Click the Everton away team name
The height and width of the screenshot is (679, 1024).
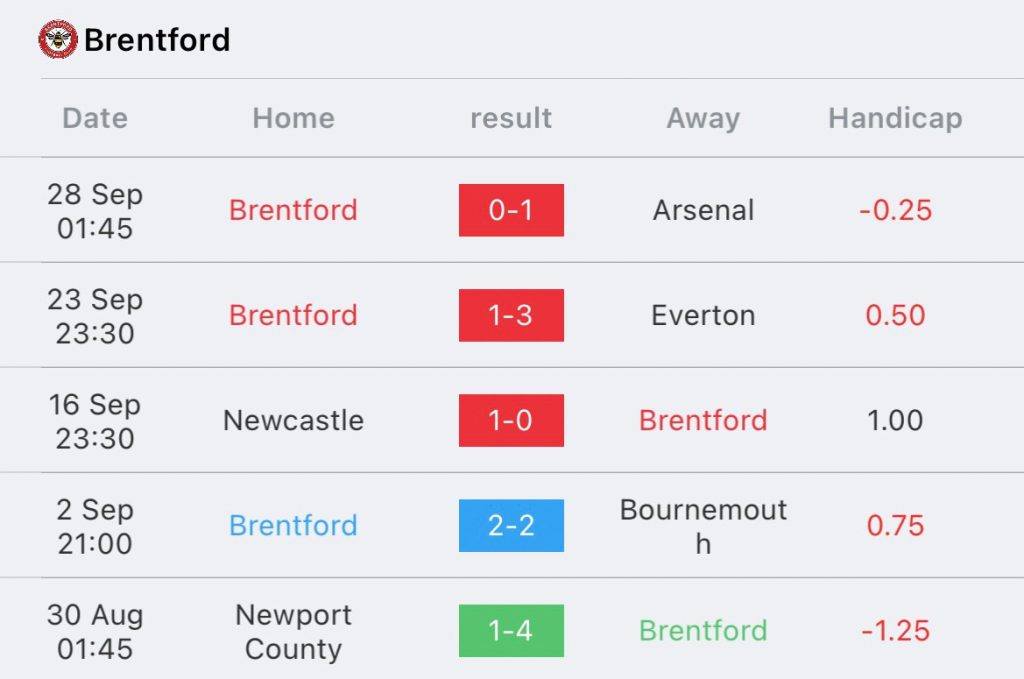[703, 315]
